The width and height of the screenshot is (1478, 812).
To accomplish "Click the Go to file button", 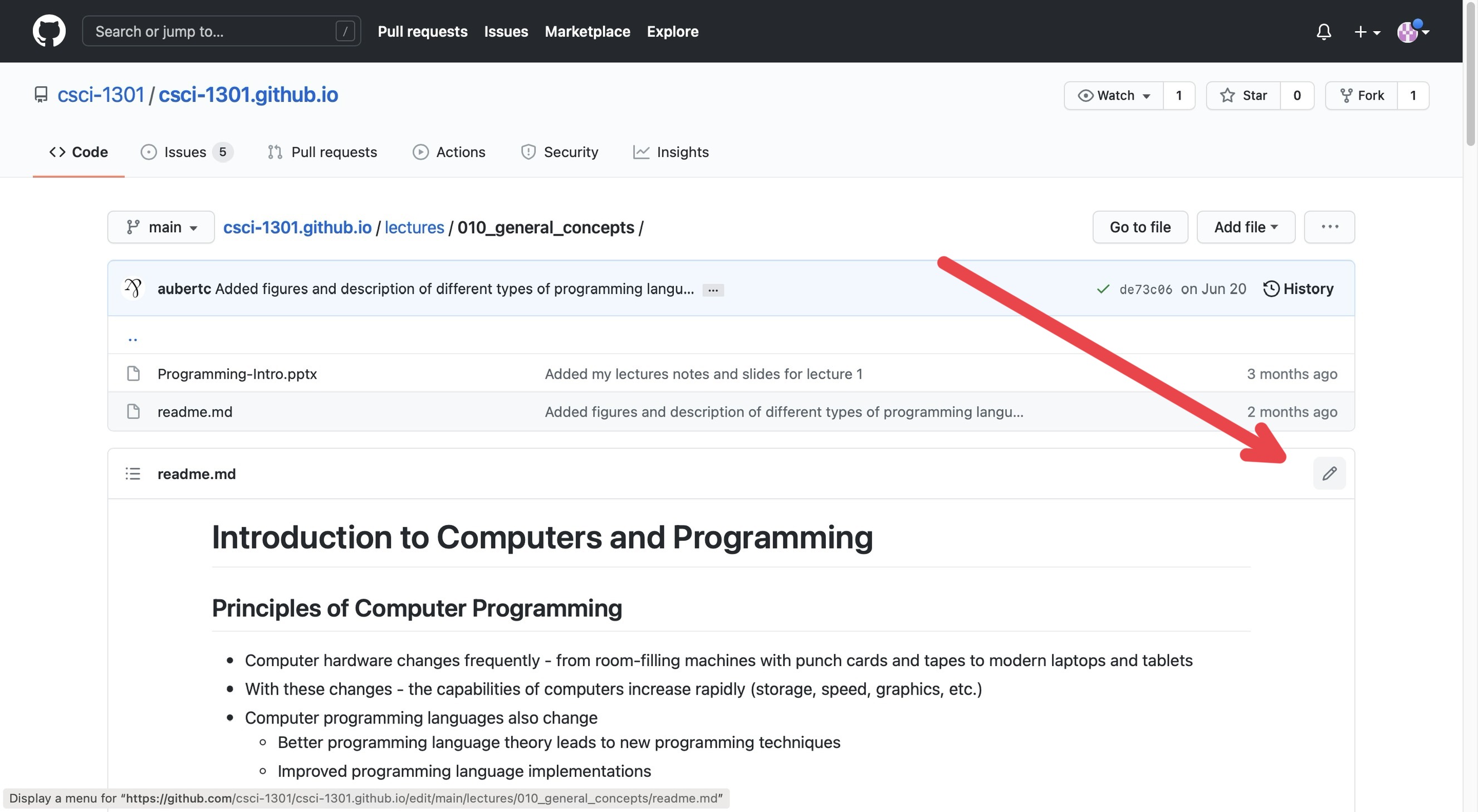I will [x=1139, y=227].
